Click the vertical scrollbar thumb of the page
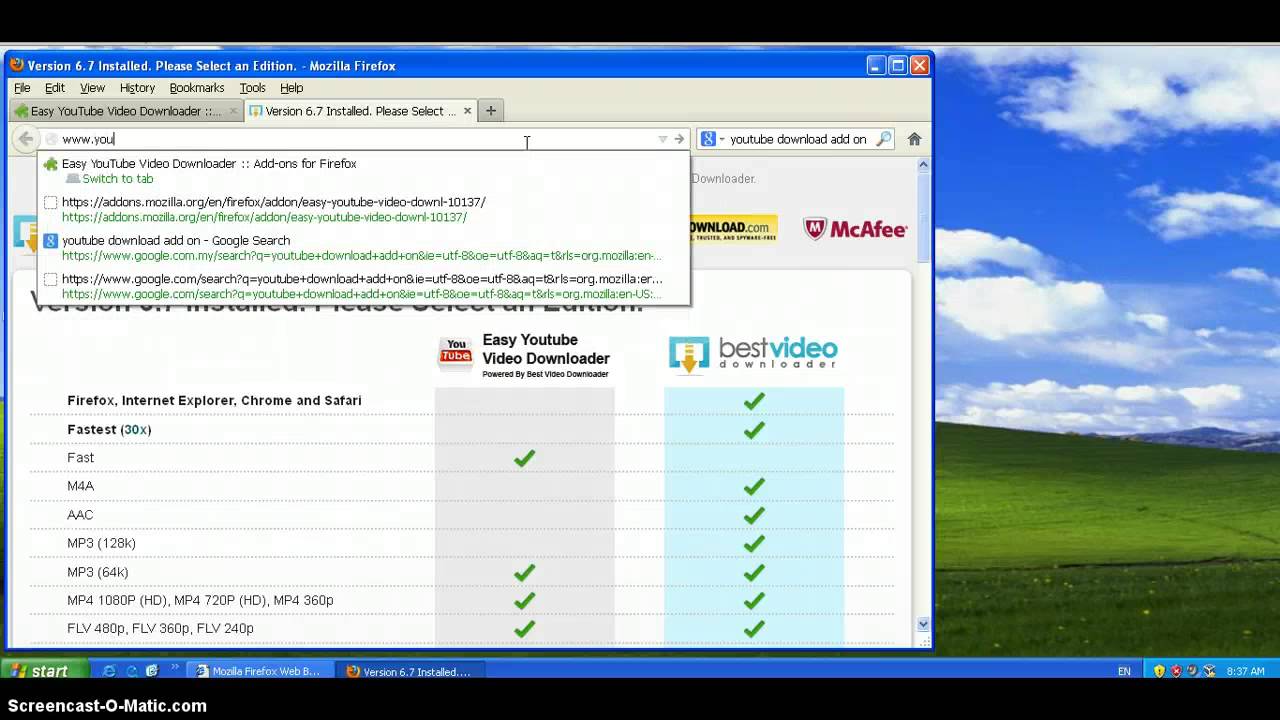Viewport: 1280px width, 720px height. 923,218
